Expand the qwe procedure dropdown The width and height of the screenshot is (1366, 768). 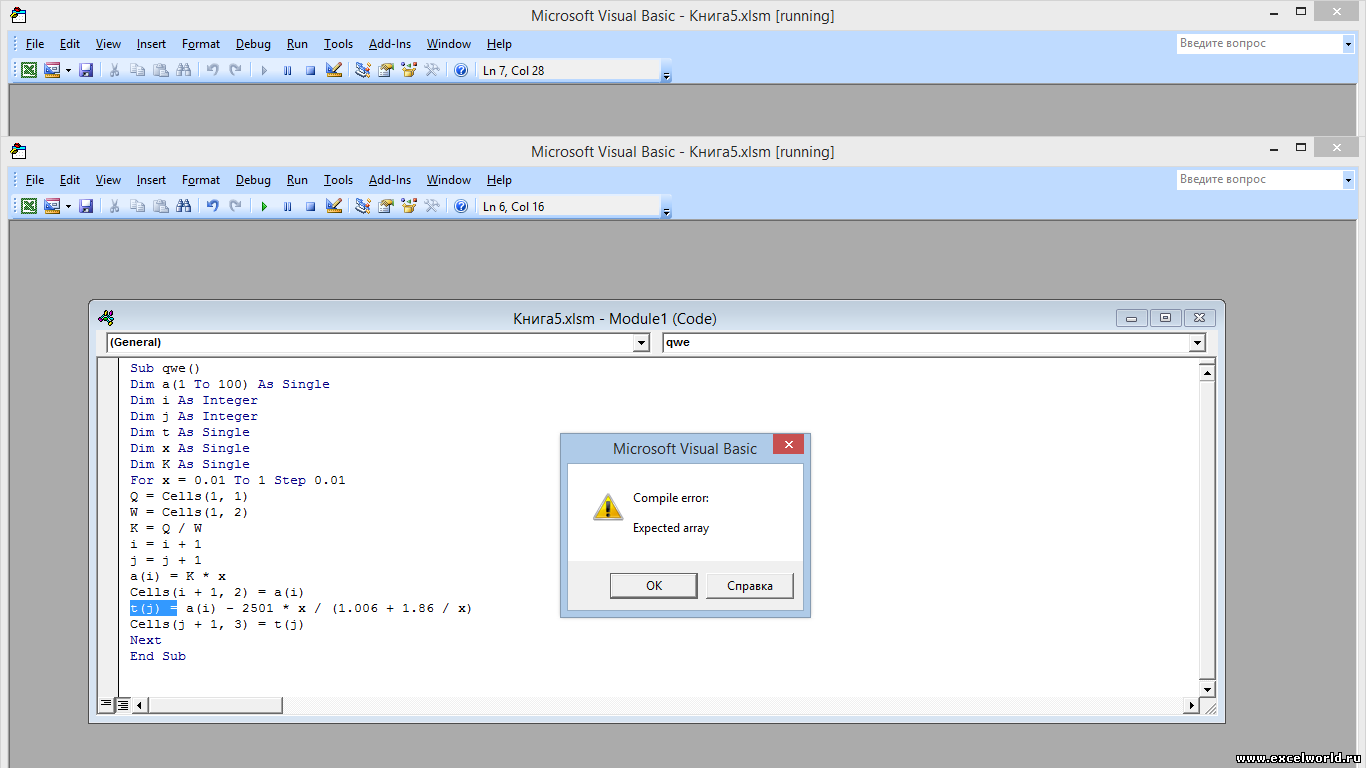(x=1197, y=343)
